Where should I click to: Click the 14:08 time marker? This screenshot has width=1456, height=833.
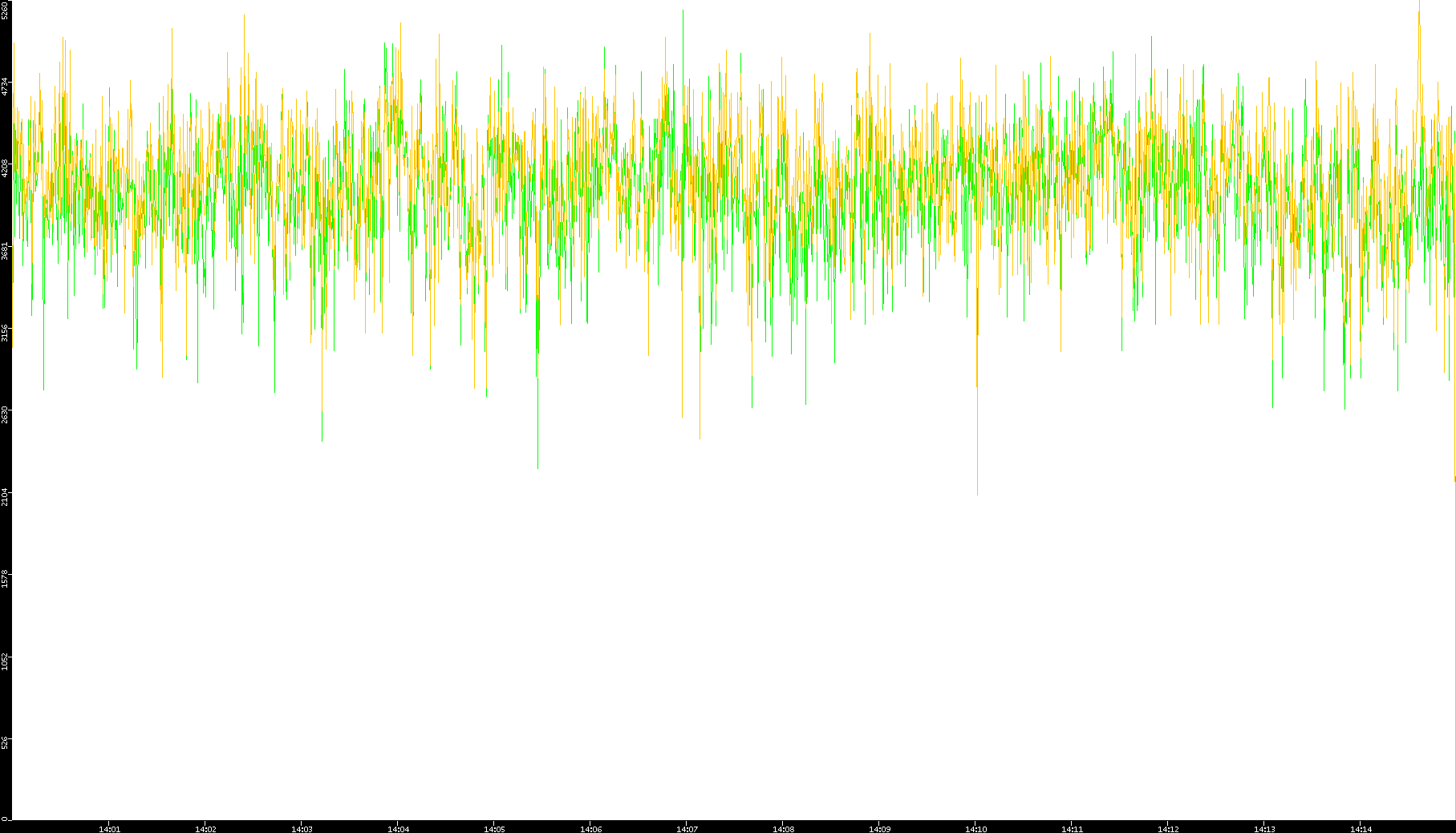[x=783, y=829]
